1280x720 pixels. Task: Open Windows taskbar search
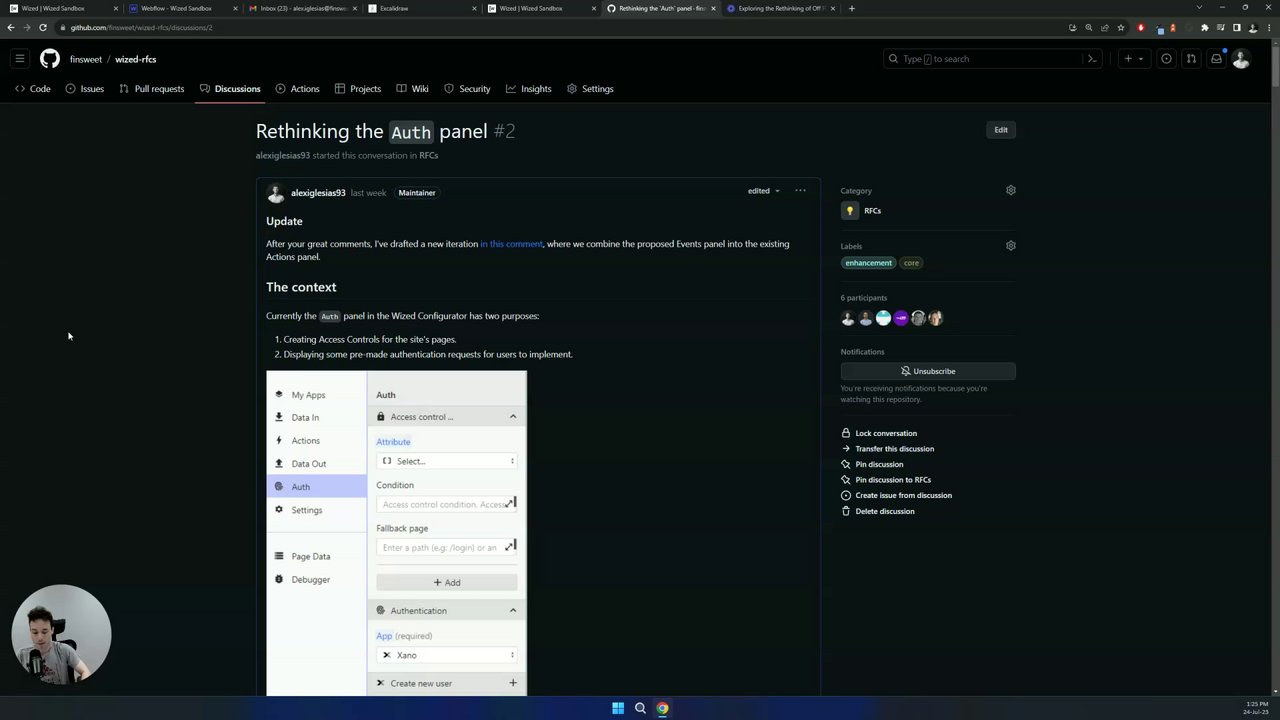(640, 708)
